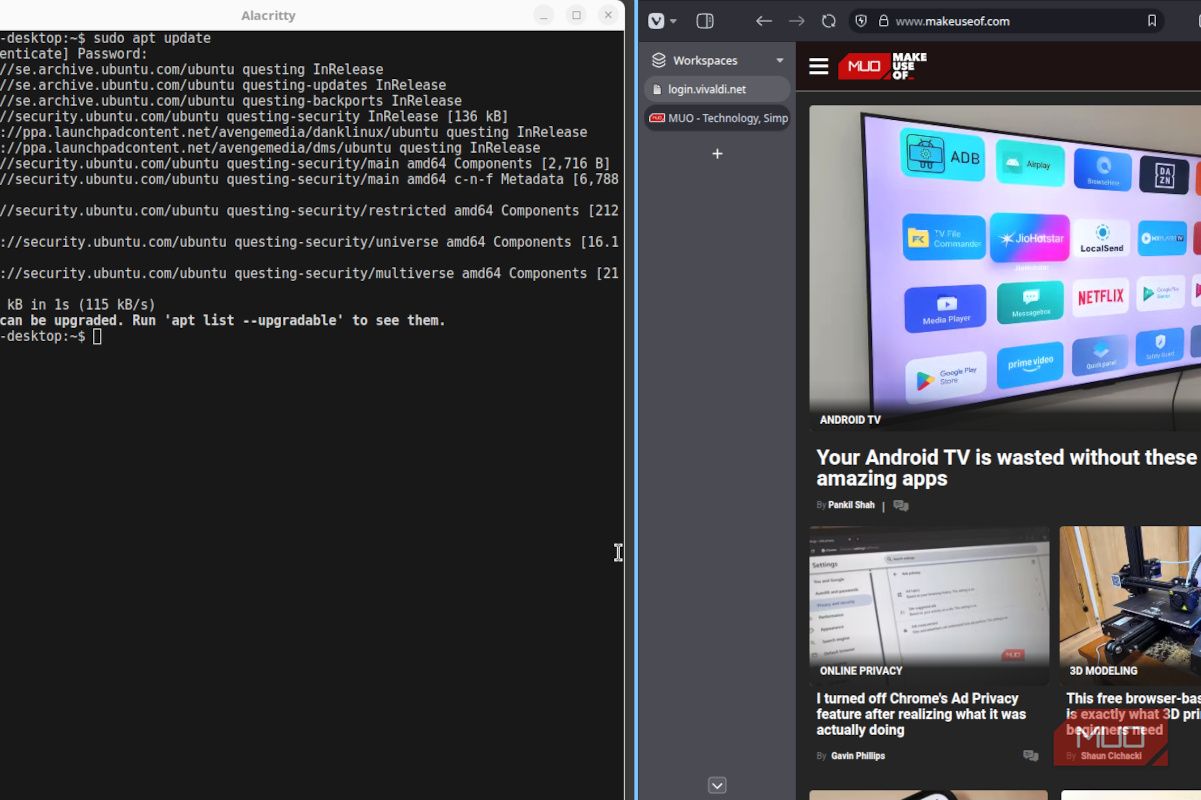Click the 'kB in 1s (115 kB/s)' line

click(80, 305)
